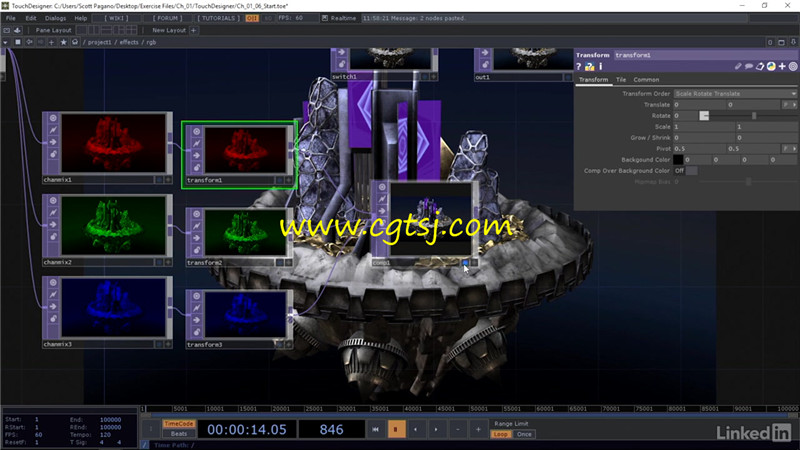Click the viewer active circle icon on chanmix1
This screenshot has width=800, height=450.
[x=53, y=118]
